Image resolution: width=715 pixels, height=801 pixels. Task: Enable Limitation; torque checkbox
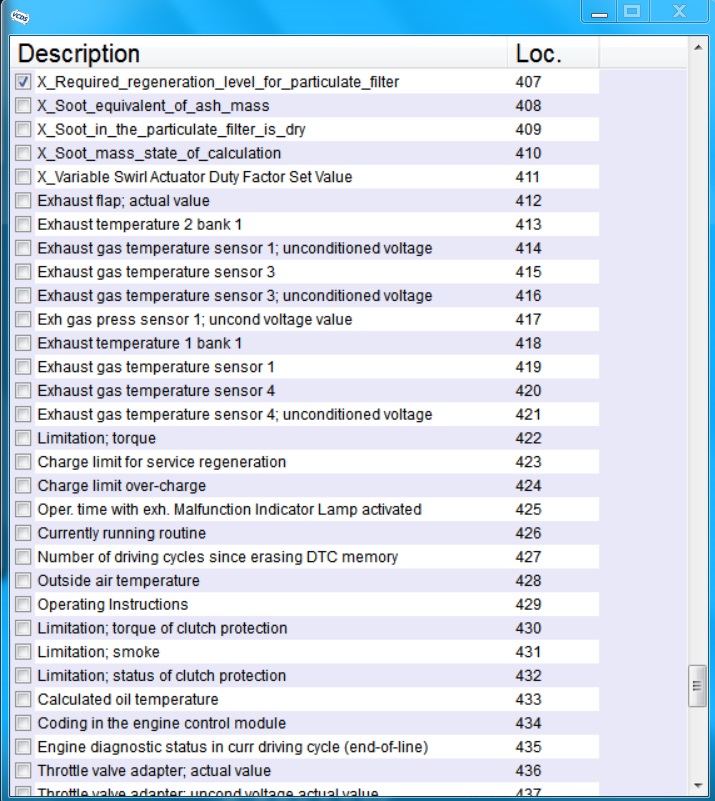coord(23,438)
